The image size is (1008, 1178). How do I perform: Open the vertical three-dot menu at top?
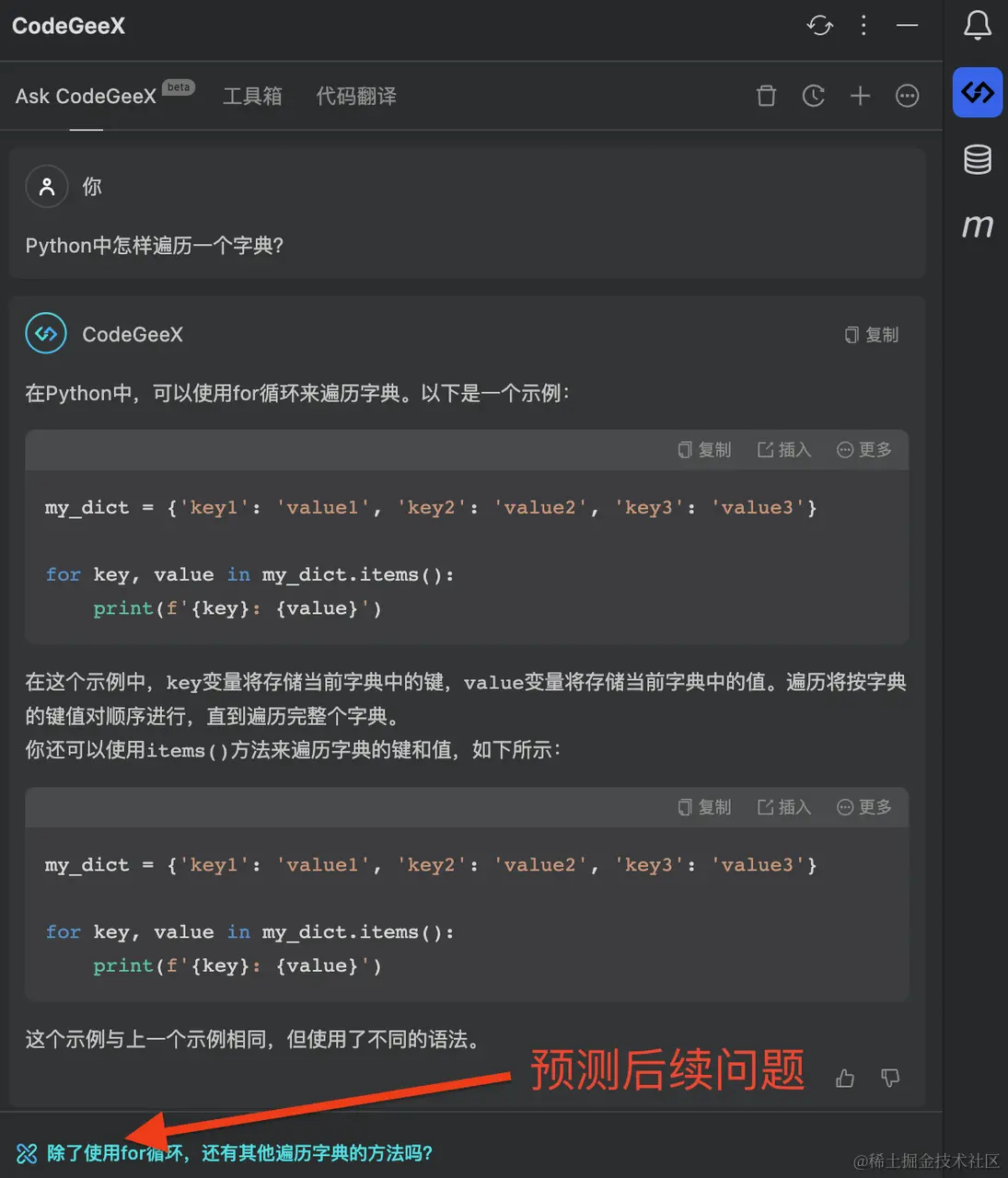click(863, 26)
